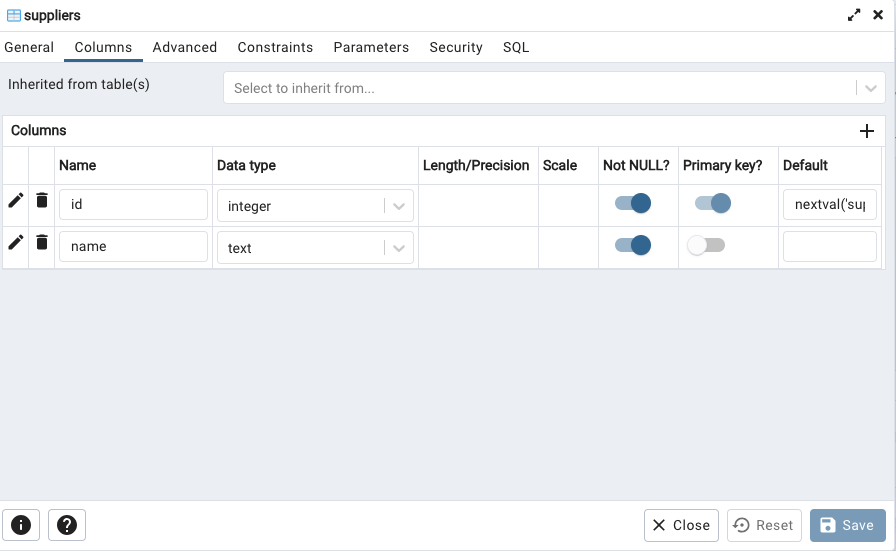Maximize the suppliers dialog with expand icon
Viewport: 896px width, 551px height.
coord(854,15)
